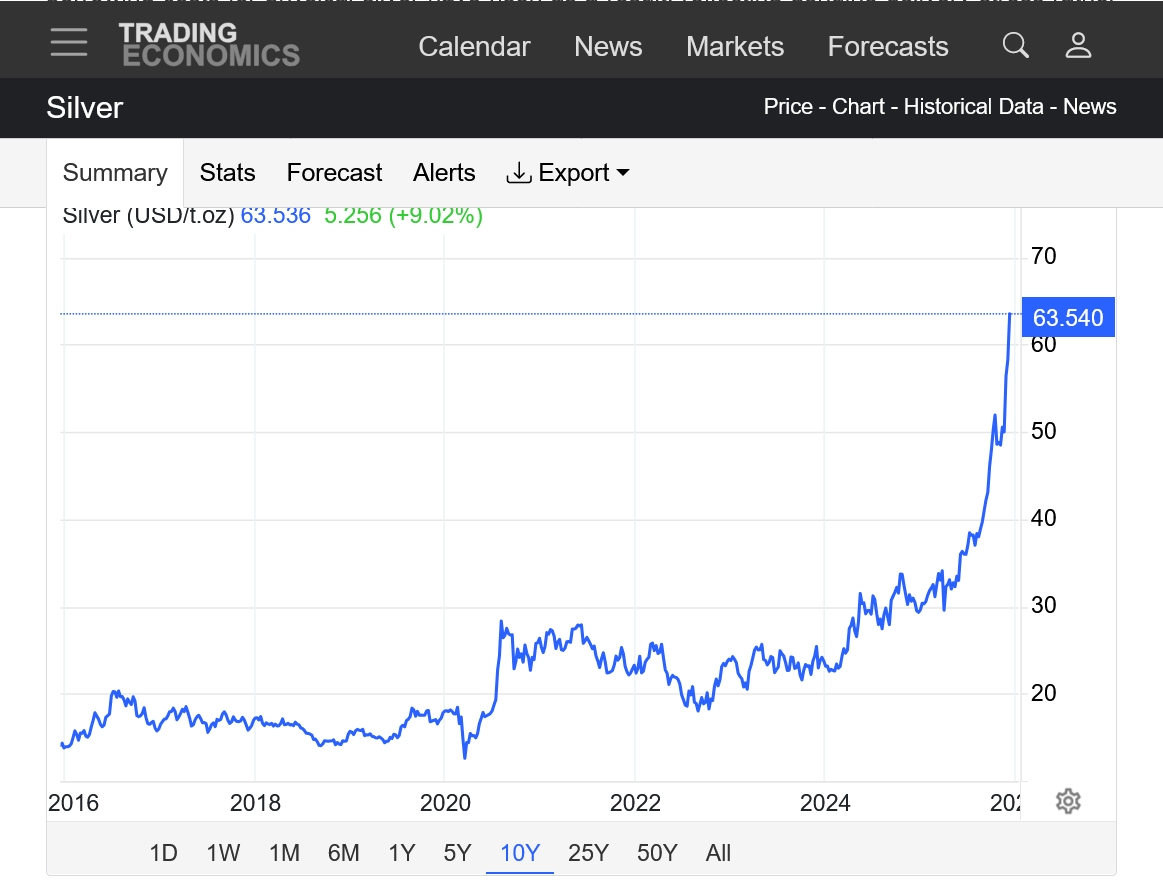Screen dimensions: 1163x892
Task: Switch to the Stats tab
Action: pyautogui.click(x=227, y=173)
